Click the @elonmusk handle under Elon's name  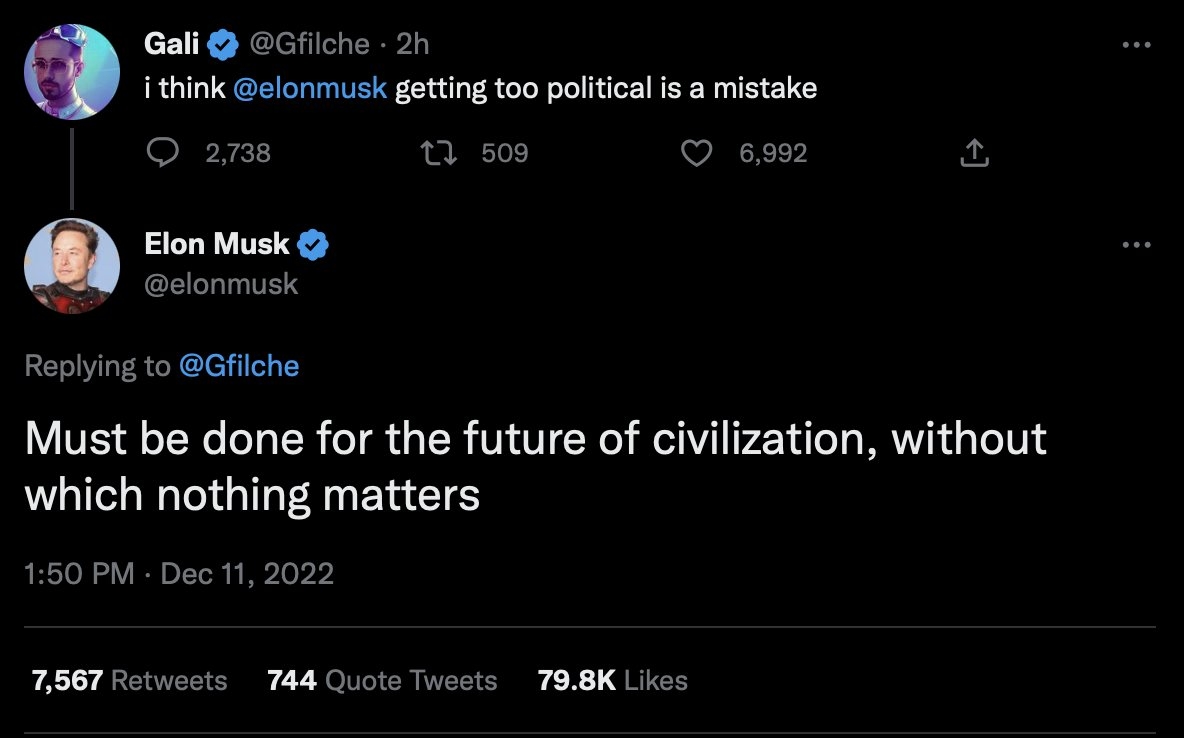tap(221, 284)
